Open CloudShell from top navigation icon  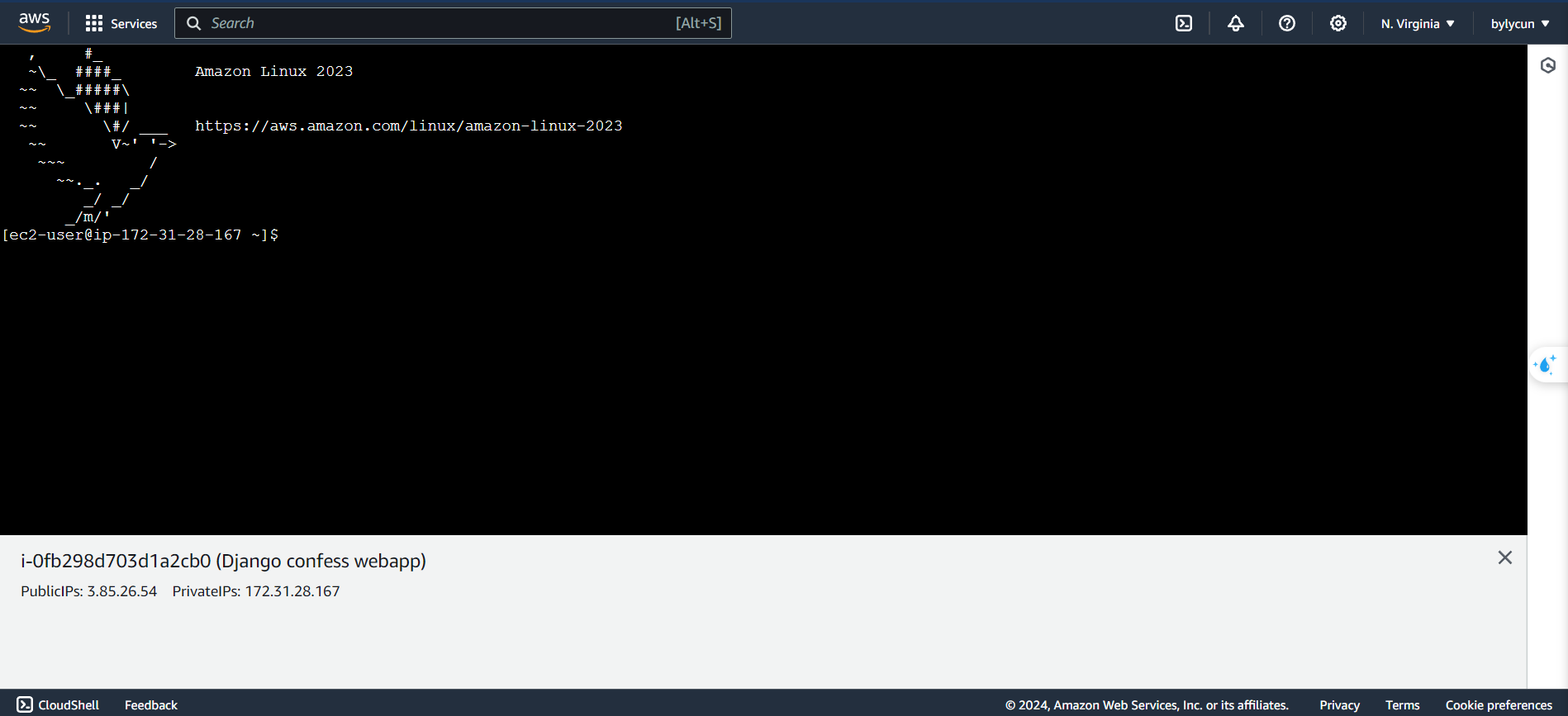1184,23
